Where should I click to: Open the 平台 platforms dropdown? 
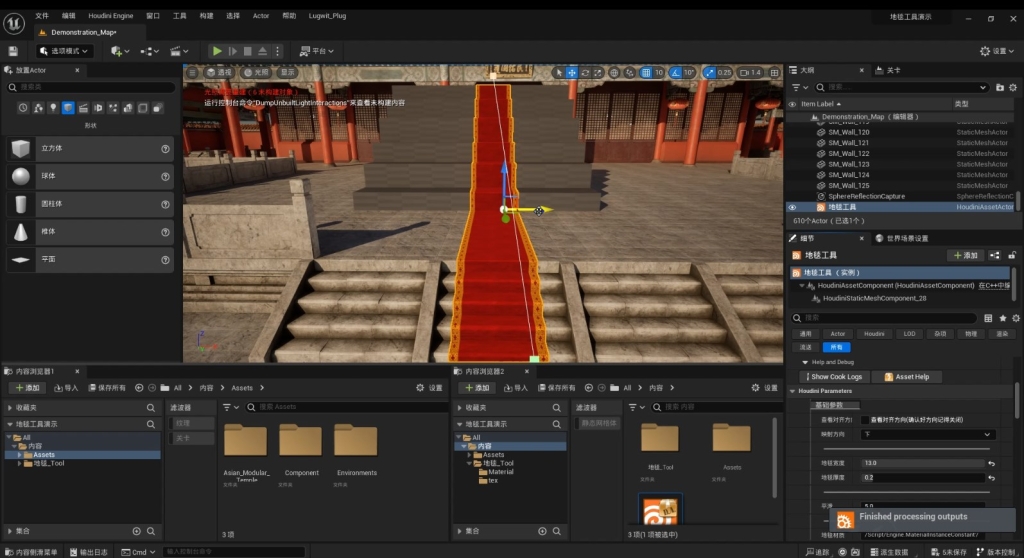click(317, 51)
